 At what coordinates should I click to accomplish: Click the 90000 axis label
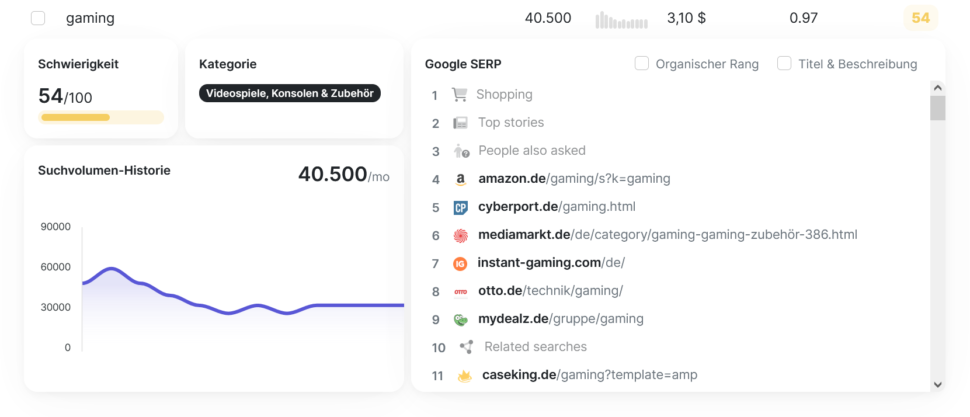pyautogui.click(x=56, y=227)
